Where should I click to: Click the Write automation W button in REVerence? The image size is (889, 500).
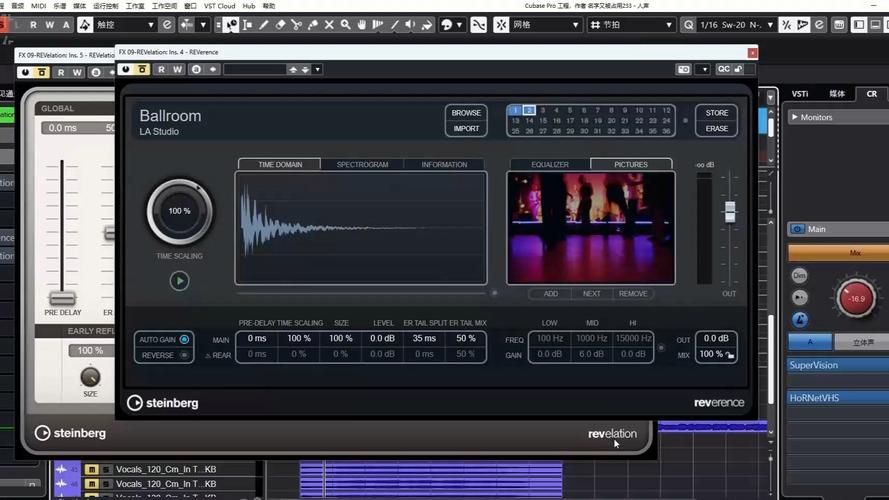point(178,69)
